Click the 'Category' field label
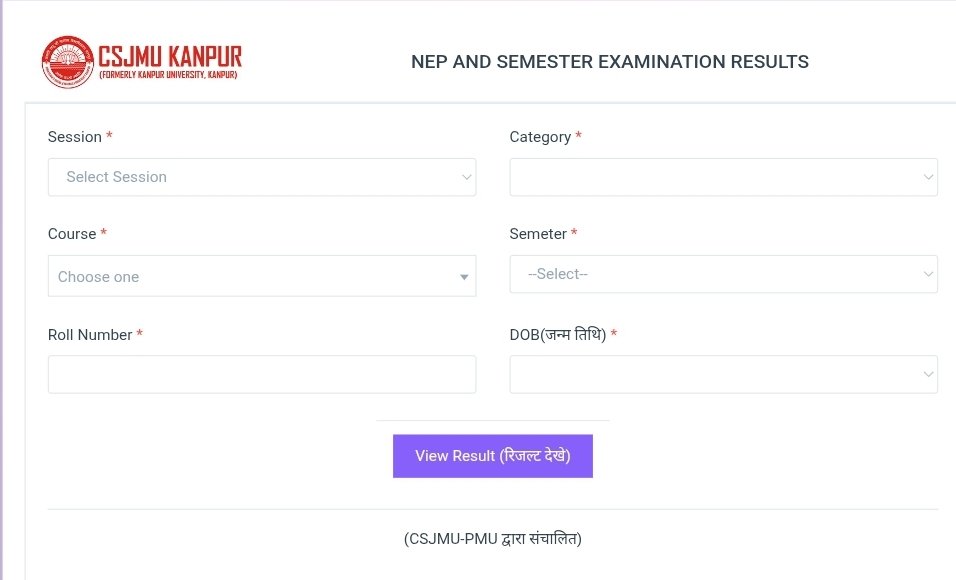This screenshot has height=580, width=956. [540, 137]
